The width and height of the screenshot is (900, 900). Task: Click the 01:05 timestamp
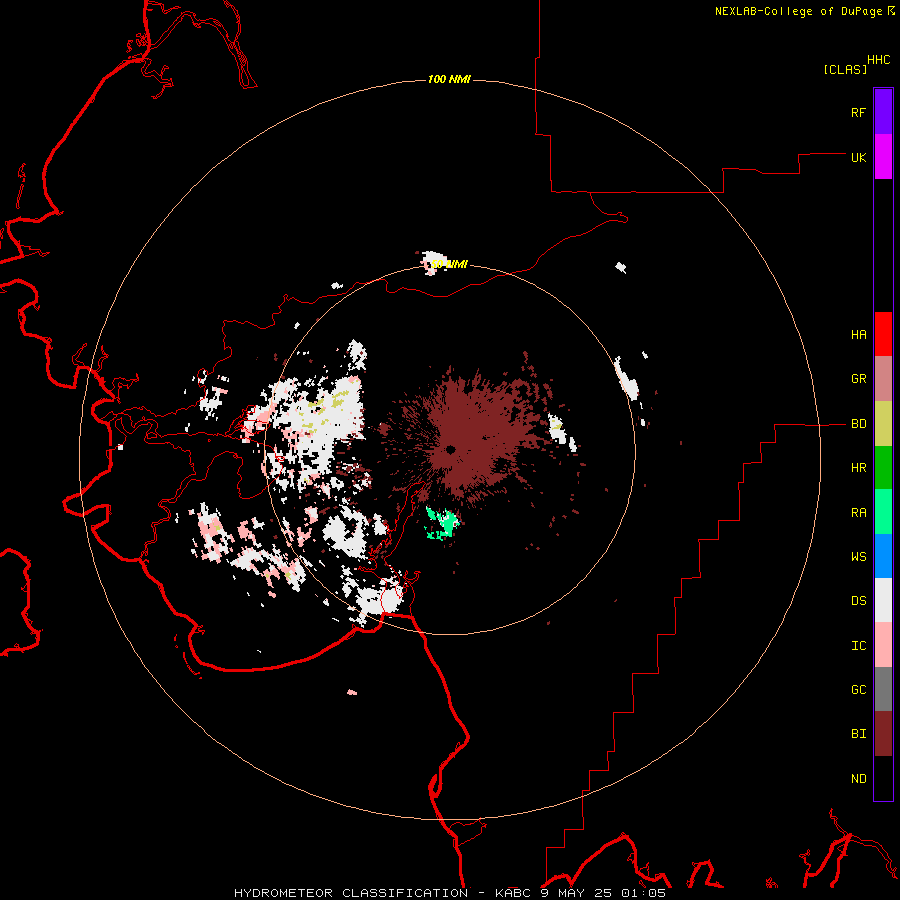(642, 893)
